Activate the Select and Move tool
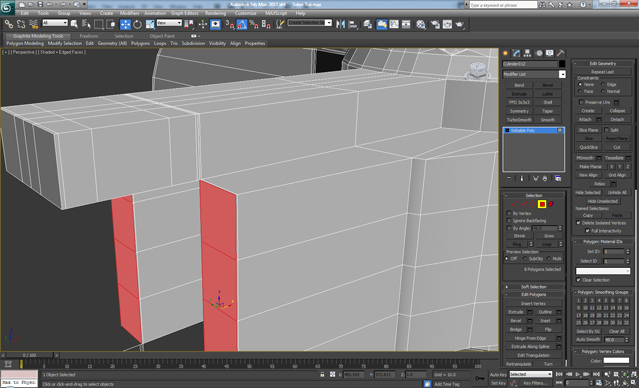The image size is (639, 388). coord(125,24)
